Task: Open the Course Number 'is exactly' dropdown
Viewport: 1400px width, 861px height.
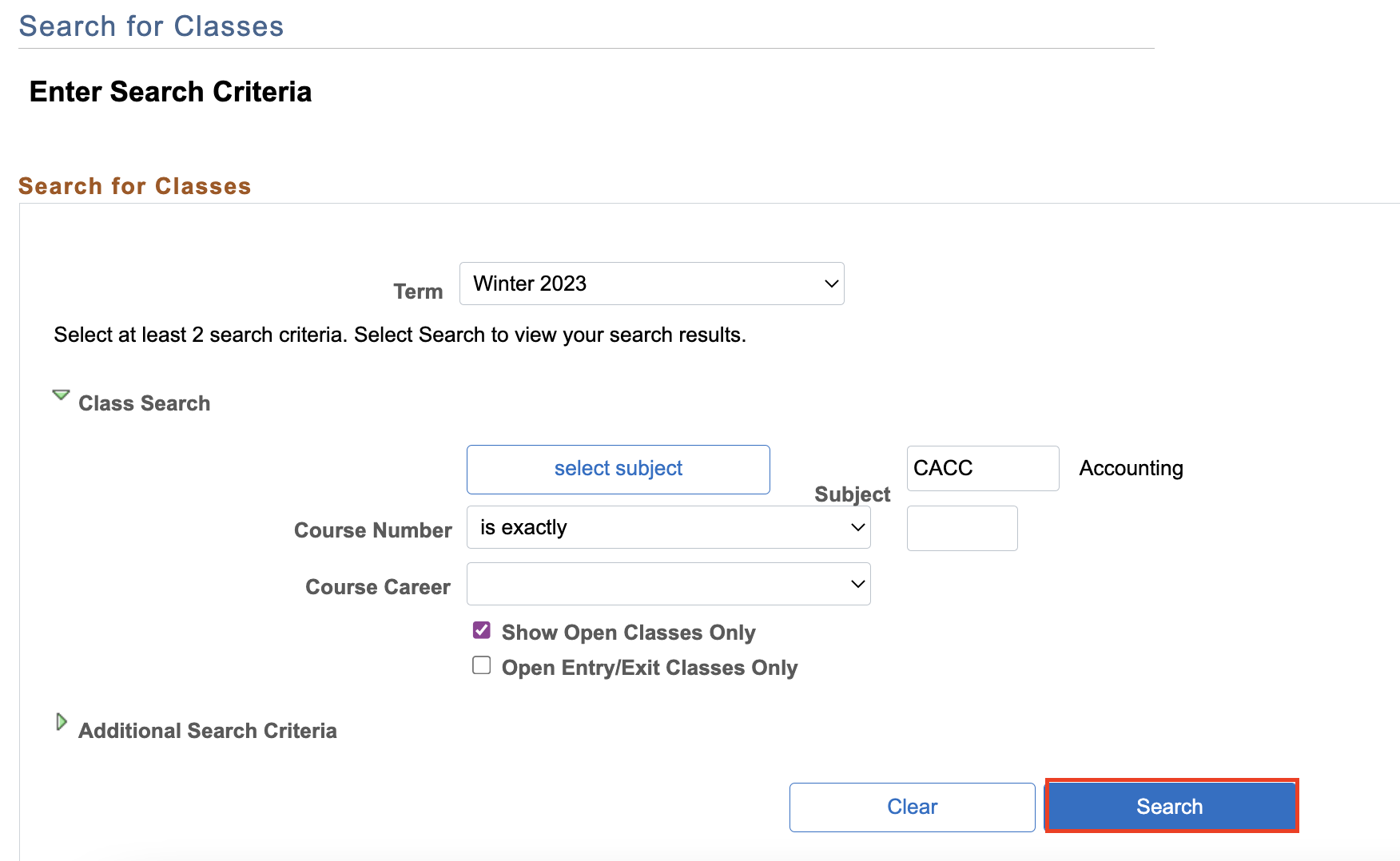Action: (x=667, y=527)
